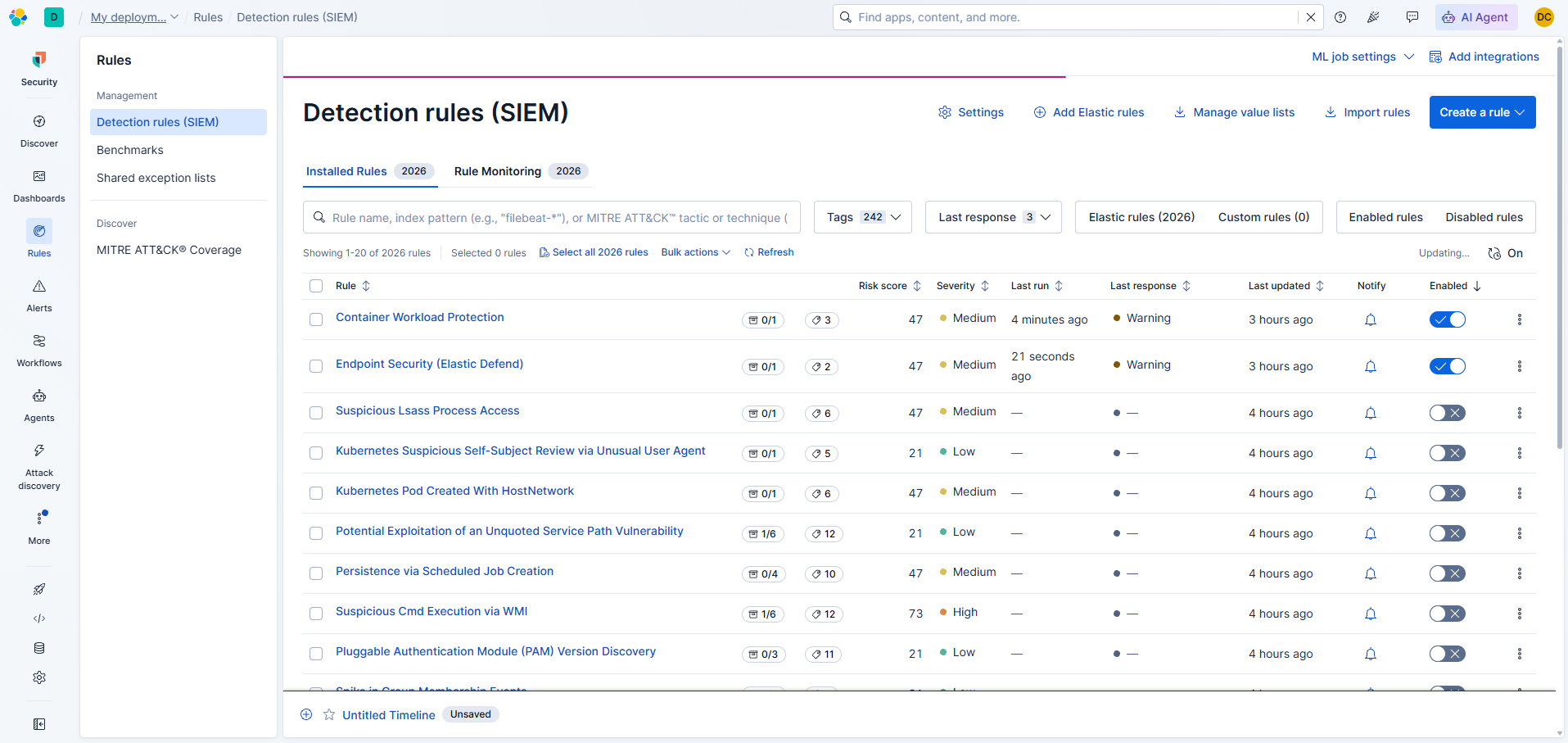Viewport: 1568px width, 743px height.
Task: Open rules Settings at the page header
Action: click(971, 112)
